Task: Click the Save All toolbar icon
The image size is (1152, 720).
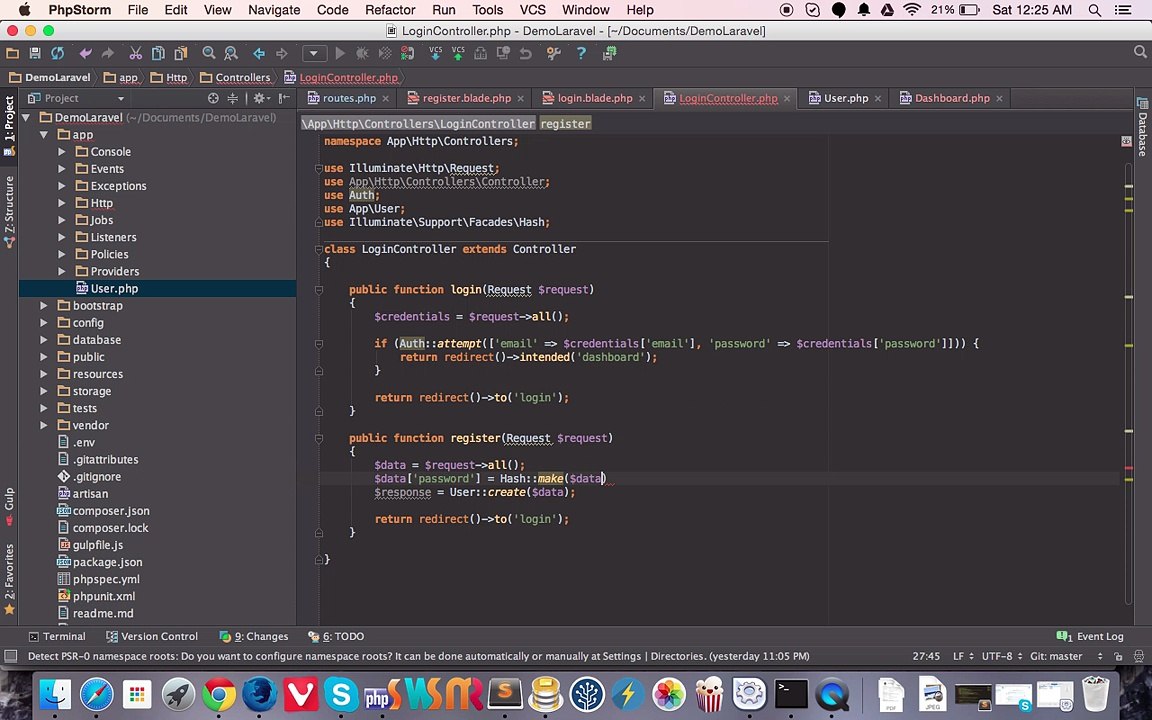Action: coord(35,53)
